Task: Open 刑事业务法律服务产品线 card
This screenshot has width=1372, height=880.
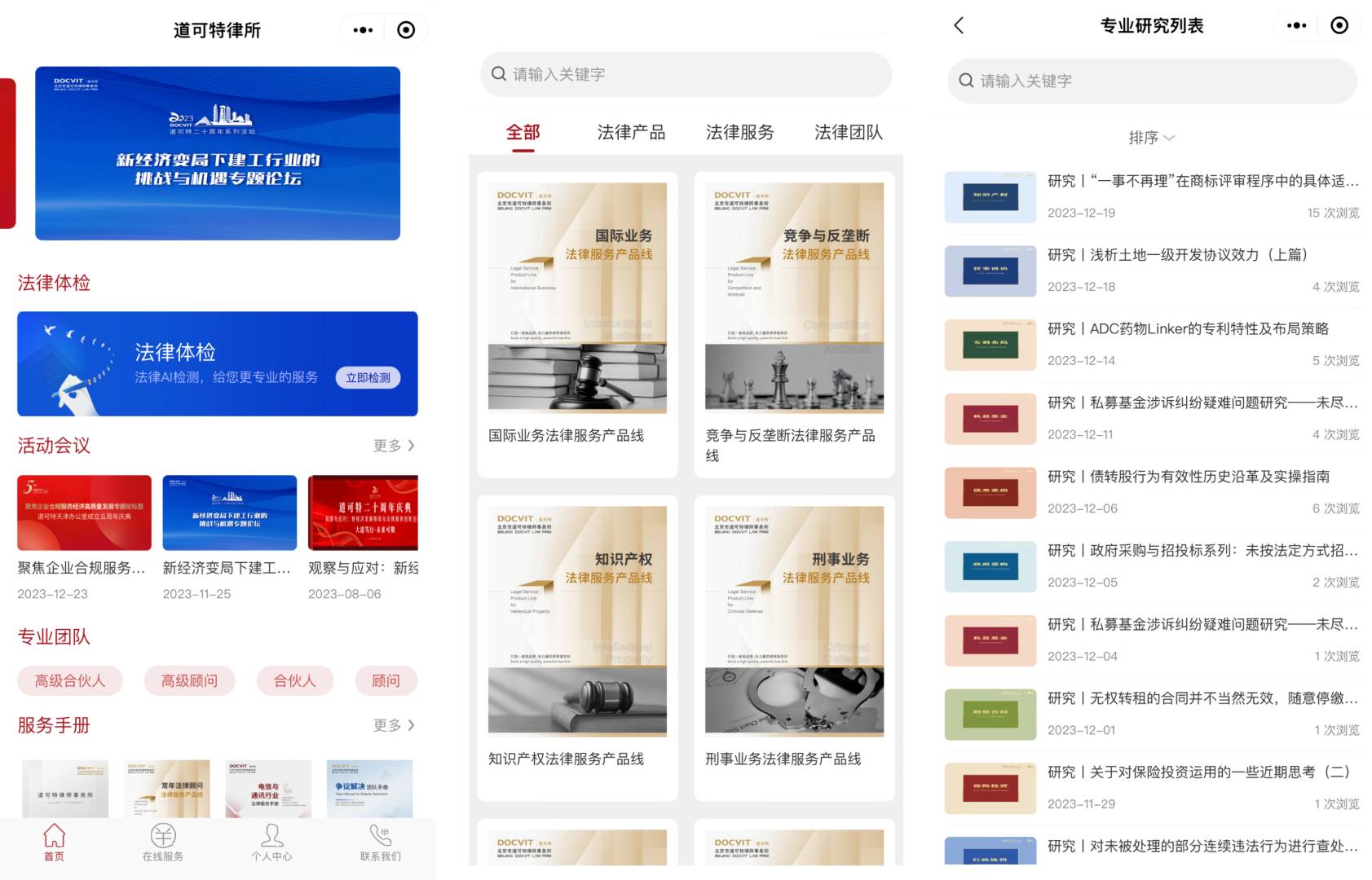Action: (x=795, y=648)
